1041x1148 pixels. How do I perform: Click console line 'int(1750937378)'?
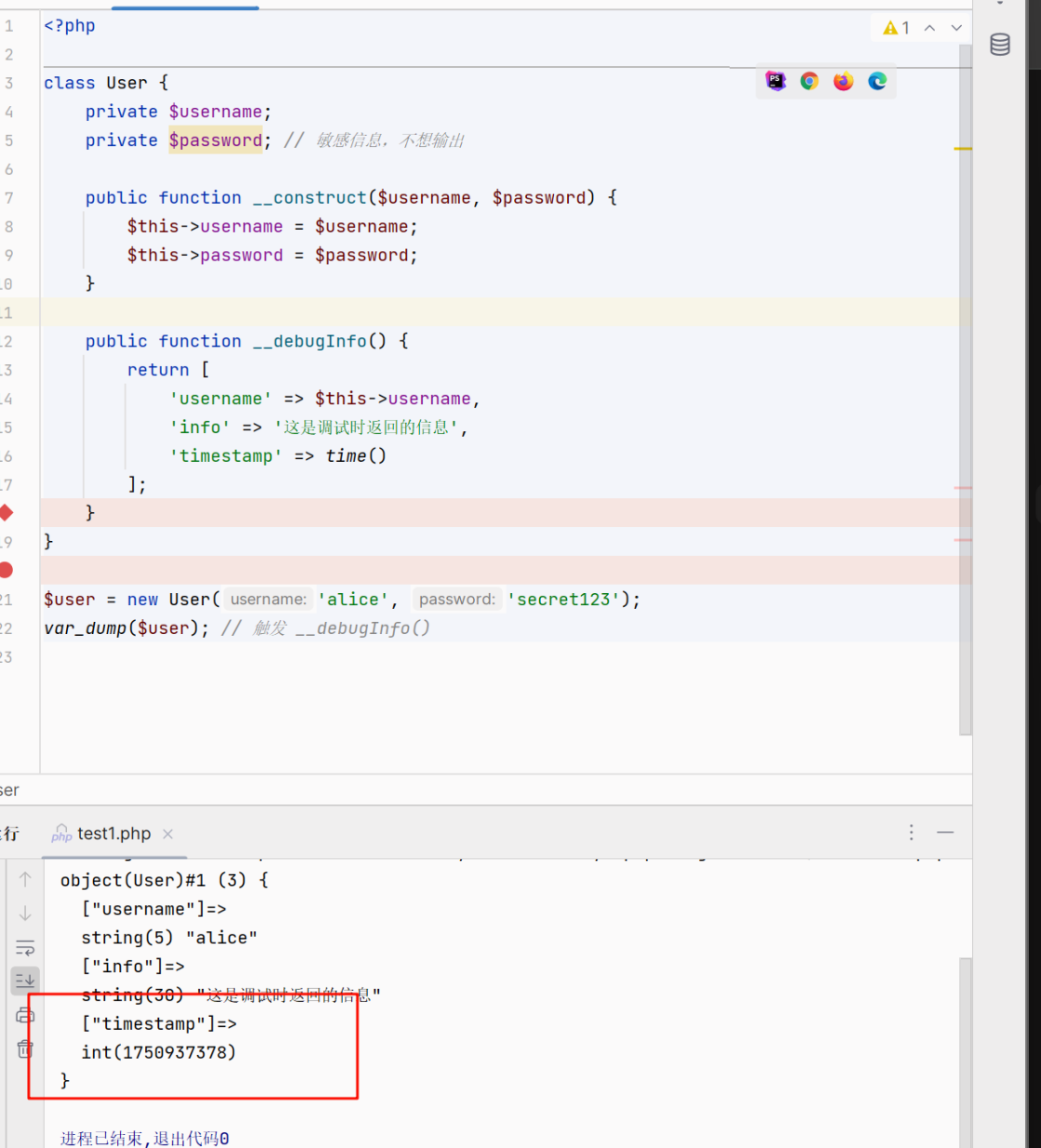point(159,1052)
